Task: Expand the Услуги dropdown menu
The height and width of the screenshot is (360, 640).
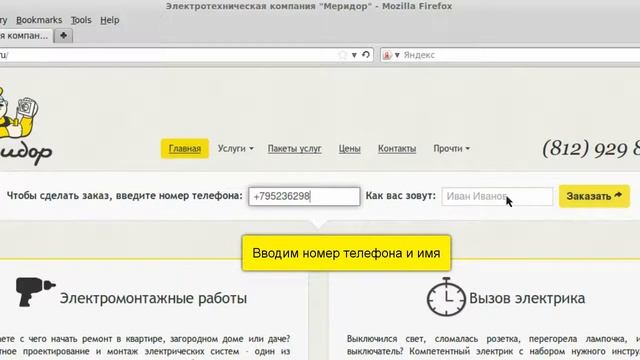Action: 236,149
